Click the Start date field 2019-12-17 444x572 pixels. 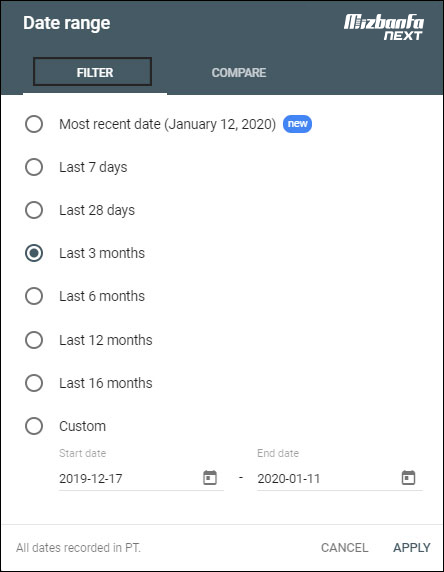[141, 478]
